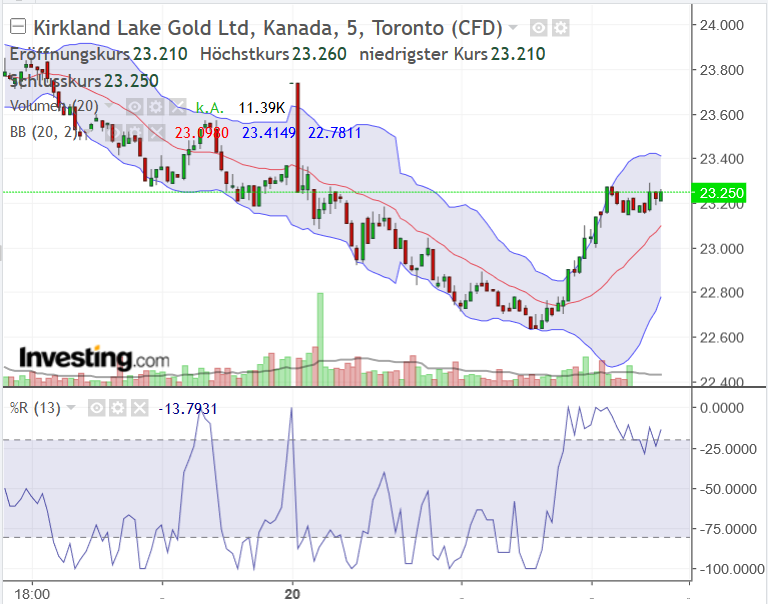Click the Kirkland Lake Gold Ltd chart title

point(268,28)
